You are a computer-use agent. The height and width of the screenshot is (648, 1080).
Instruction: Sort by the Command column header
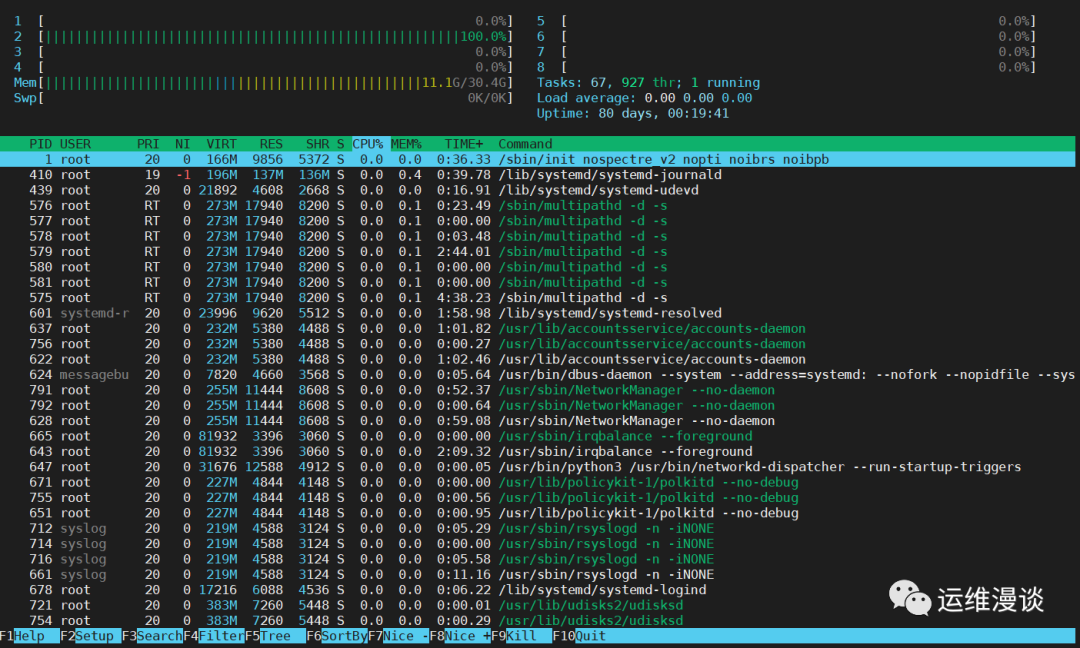(x=525, y=144)
